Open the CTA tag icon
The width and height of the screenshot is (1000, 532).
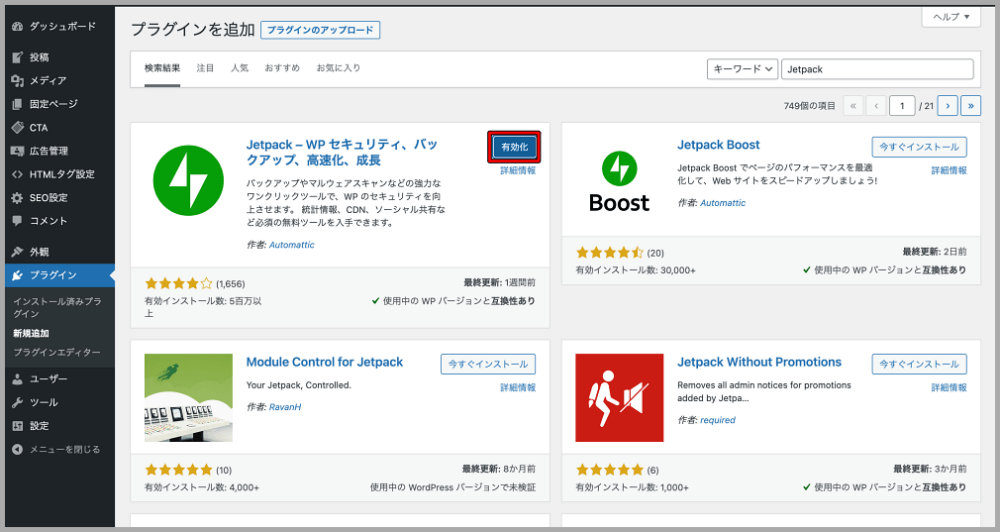pos(17,128)
